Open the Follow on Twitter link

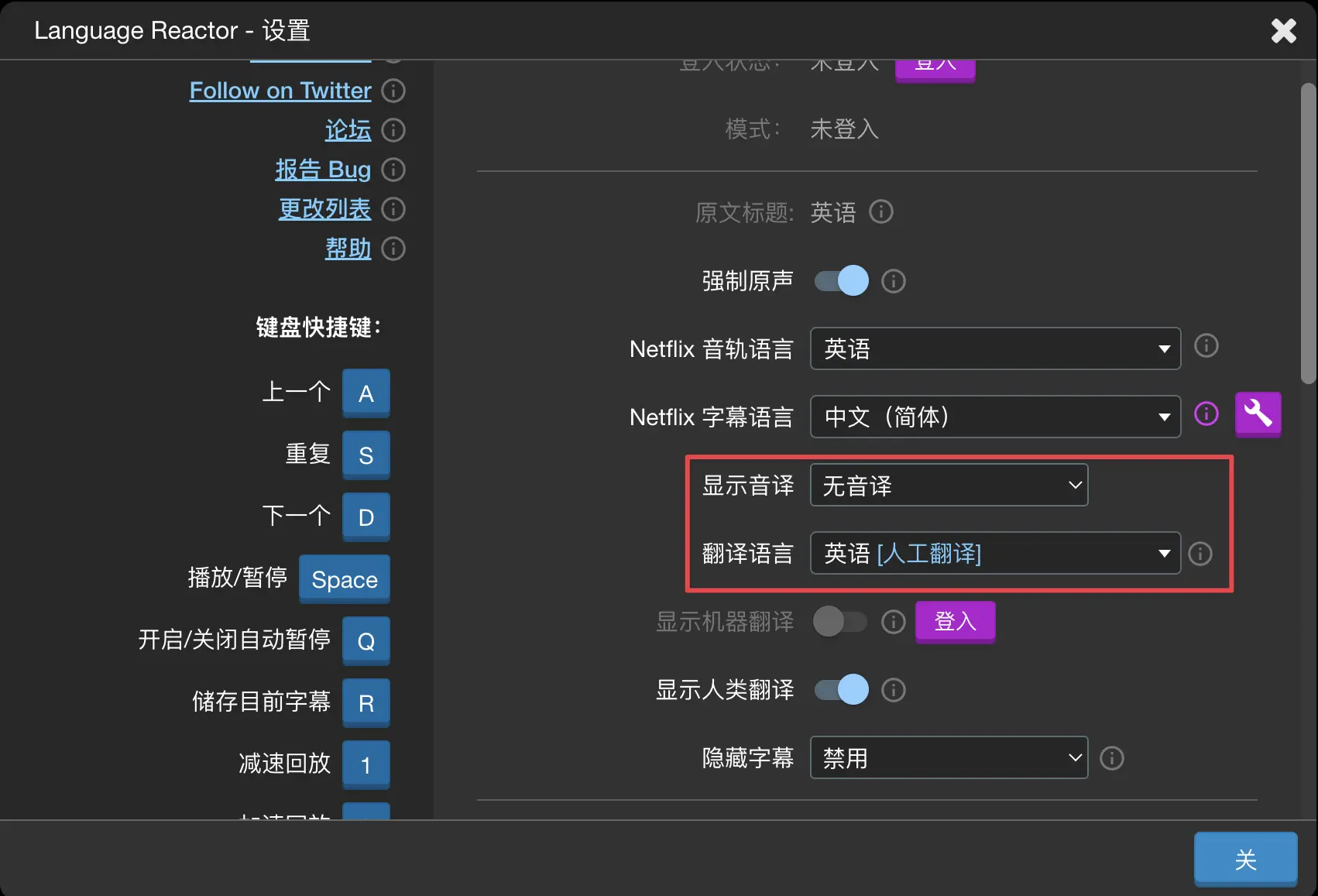[x=280, y=91]
